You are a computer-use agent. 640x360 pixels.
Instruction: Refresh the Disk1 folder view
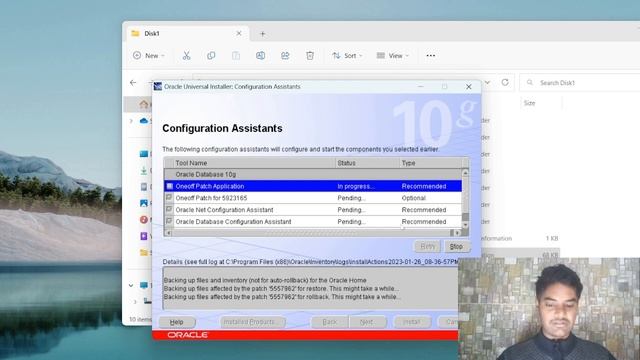click(x=505, y=82)
